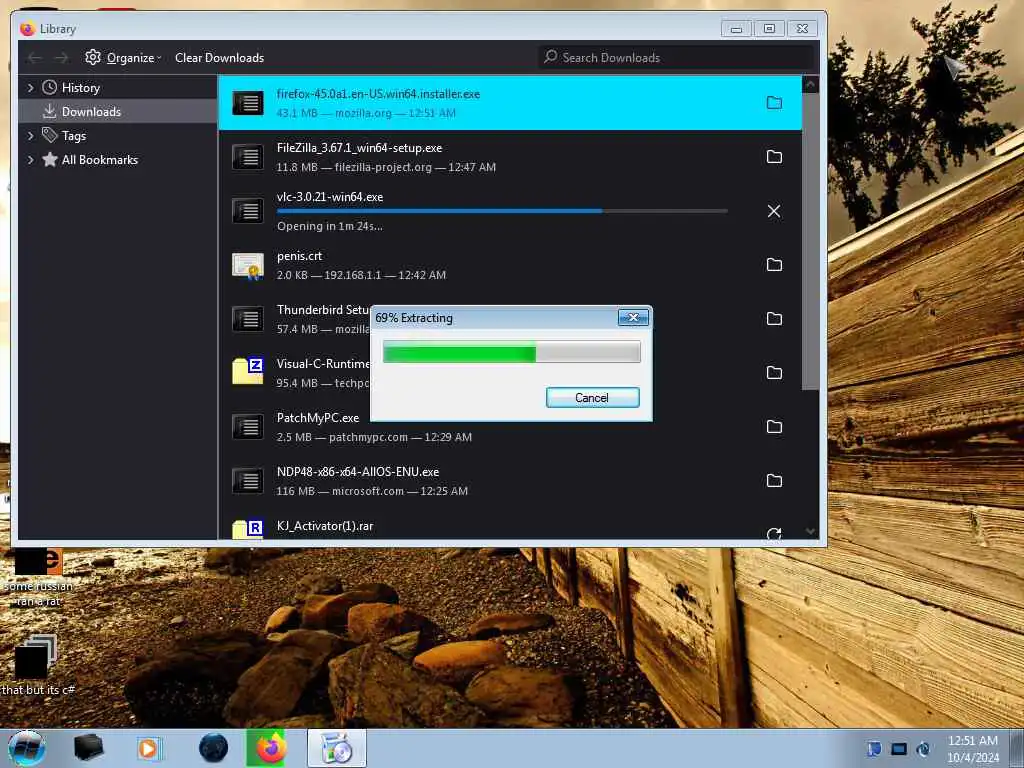Cancel the vlc-3.0.21-win64.exe download
Viewport: 1024px width, 768px height.
(774, 211)
